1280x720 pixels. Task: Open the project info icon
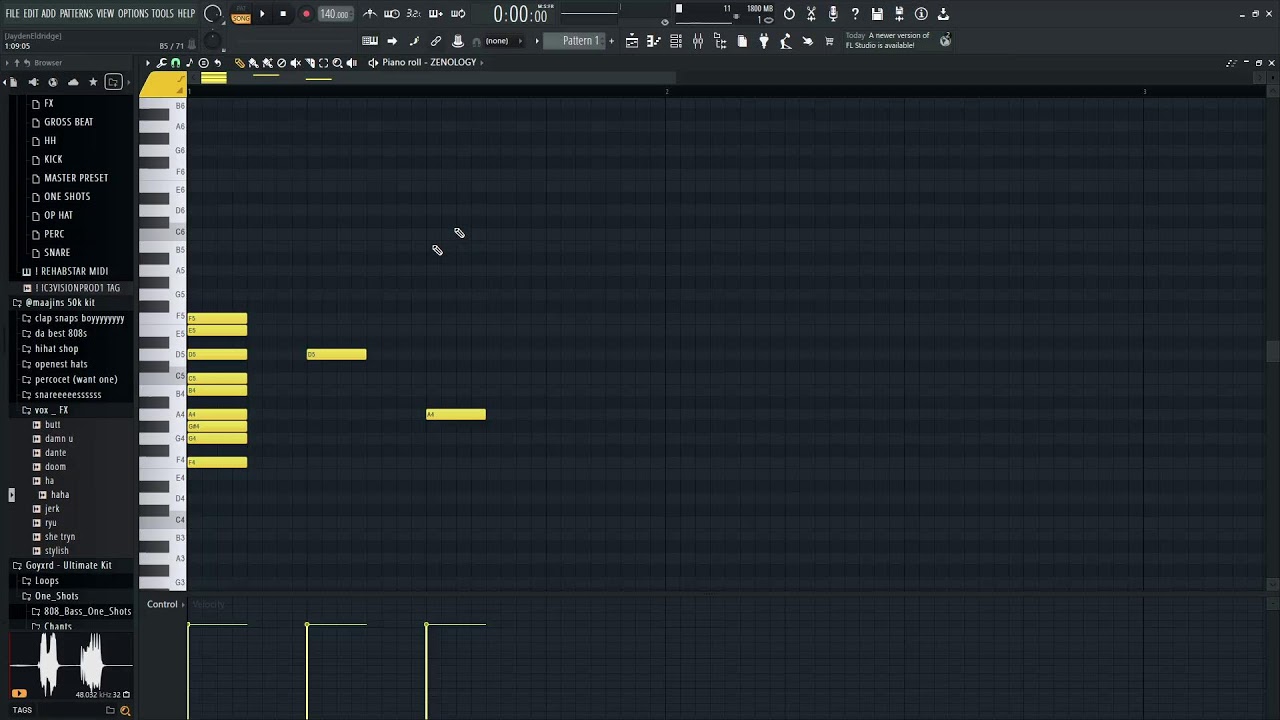tap(921, 14)
